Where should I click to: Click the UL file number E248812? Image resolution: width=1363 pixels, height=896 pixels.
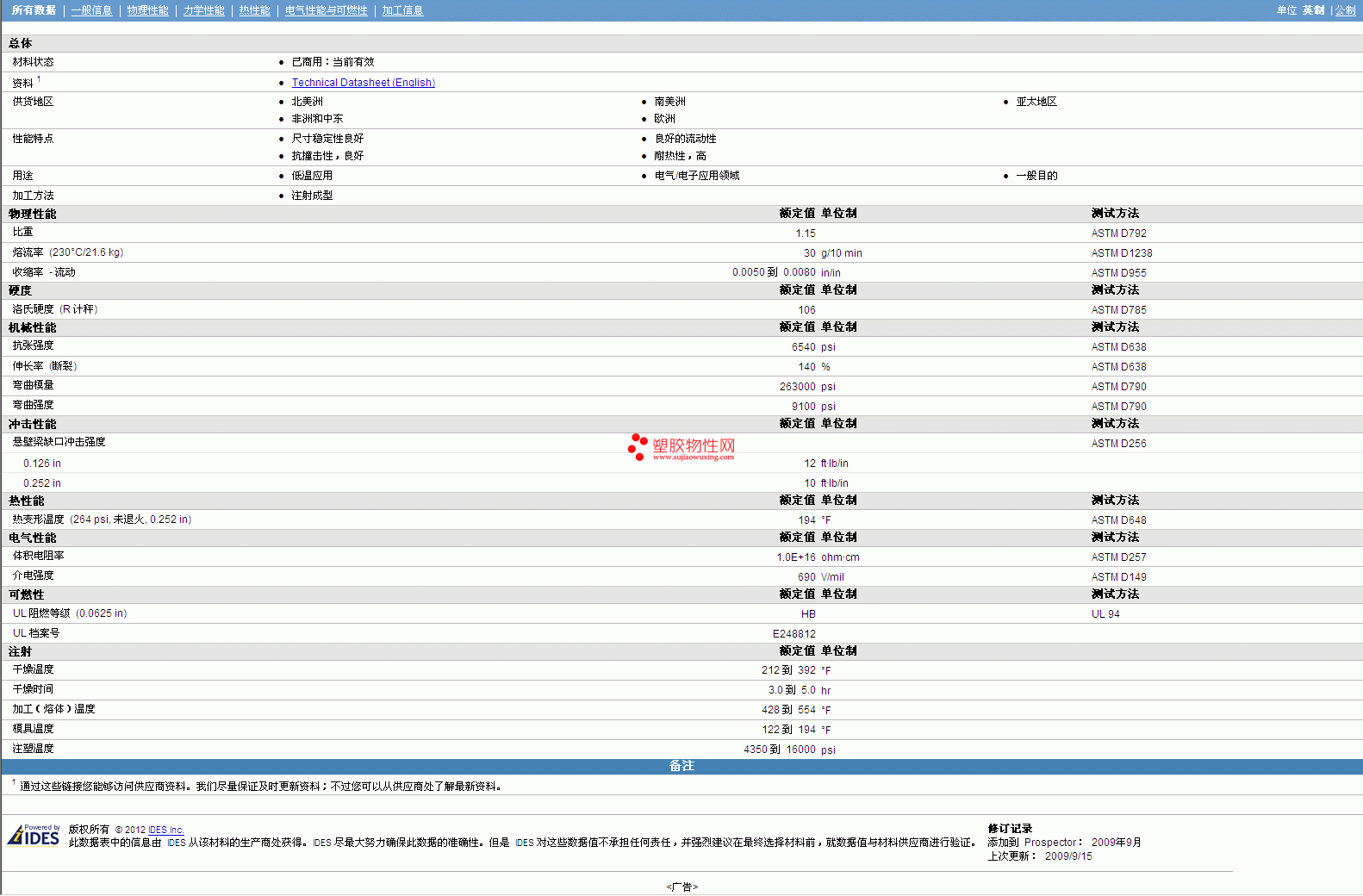tap(794, 634)
